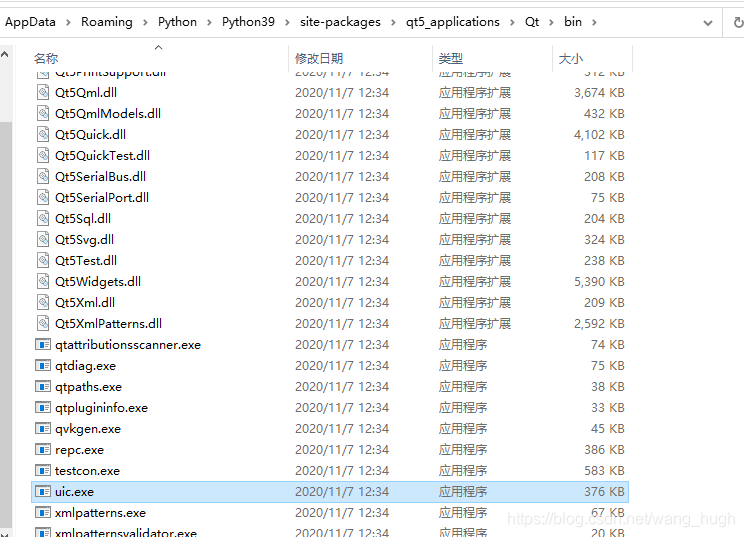Click the Qt5Sql.dll file icon
The image size is (744, 537).
coord(43,218)
